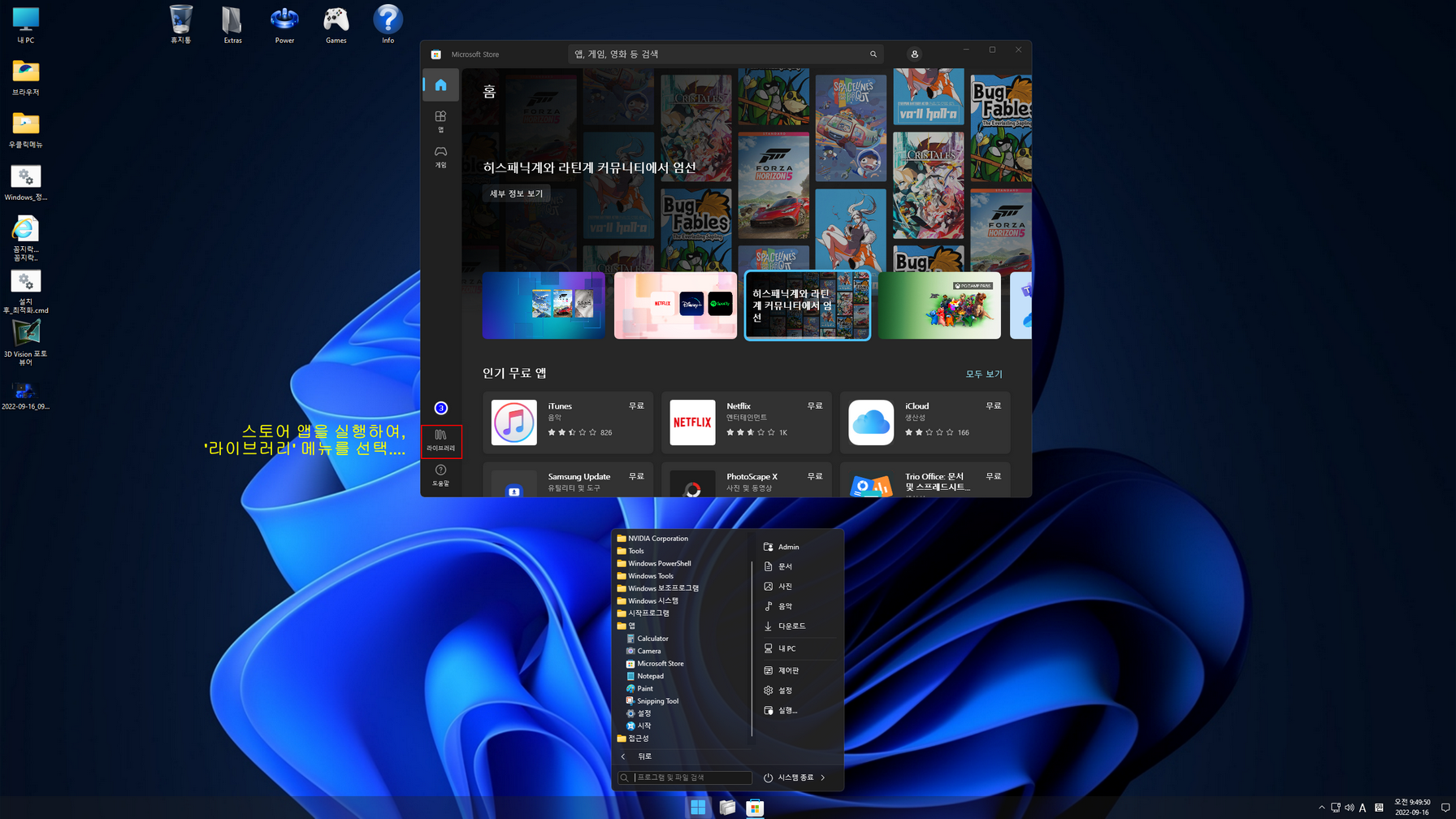Open the Library (라이브러리) in Store sidebar
The width and height of the screenshot is (1456, 819).
pyautogui.click(x=441, y=441)
